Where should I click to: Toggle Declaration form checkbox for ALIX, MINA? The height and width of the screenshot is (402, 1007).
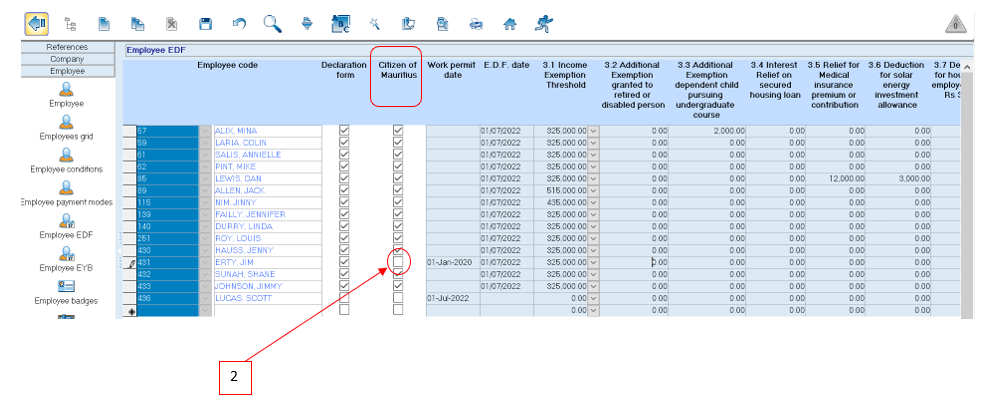click(x=344, y=130)
